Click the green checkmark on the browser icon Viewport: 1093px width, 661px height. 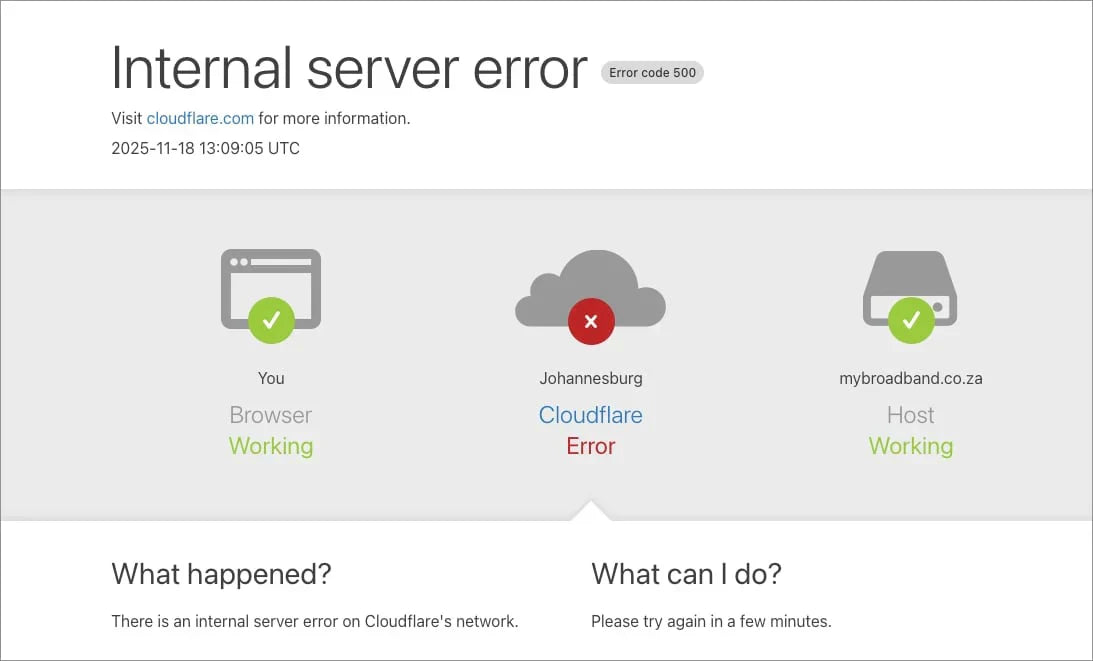pyautogui.click(x=270, y=320)
